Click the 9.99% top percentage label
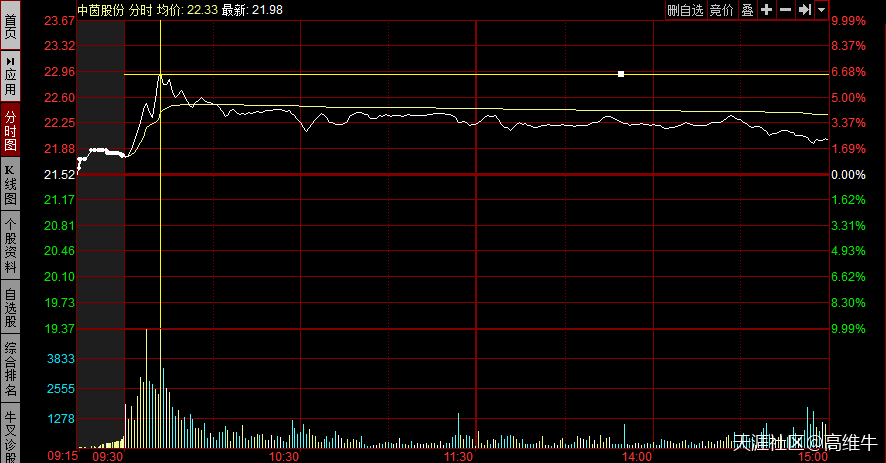 [847, 21]
